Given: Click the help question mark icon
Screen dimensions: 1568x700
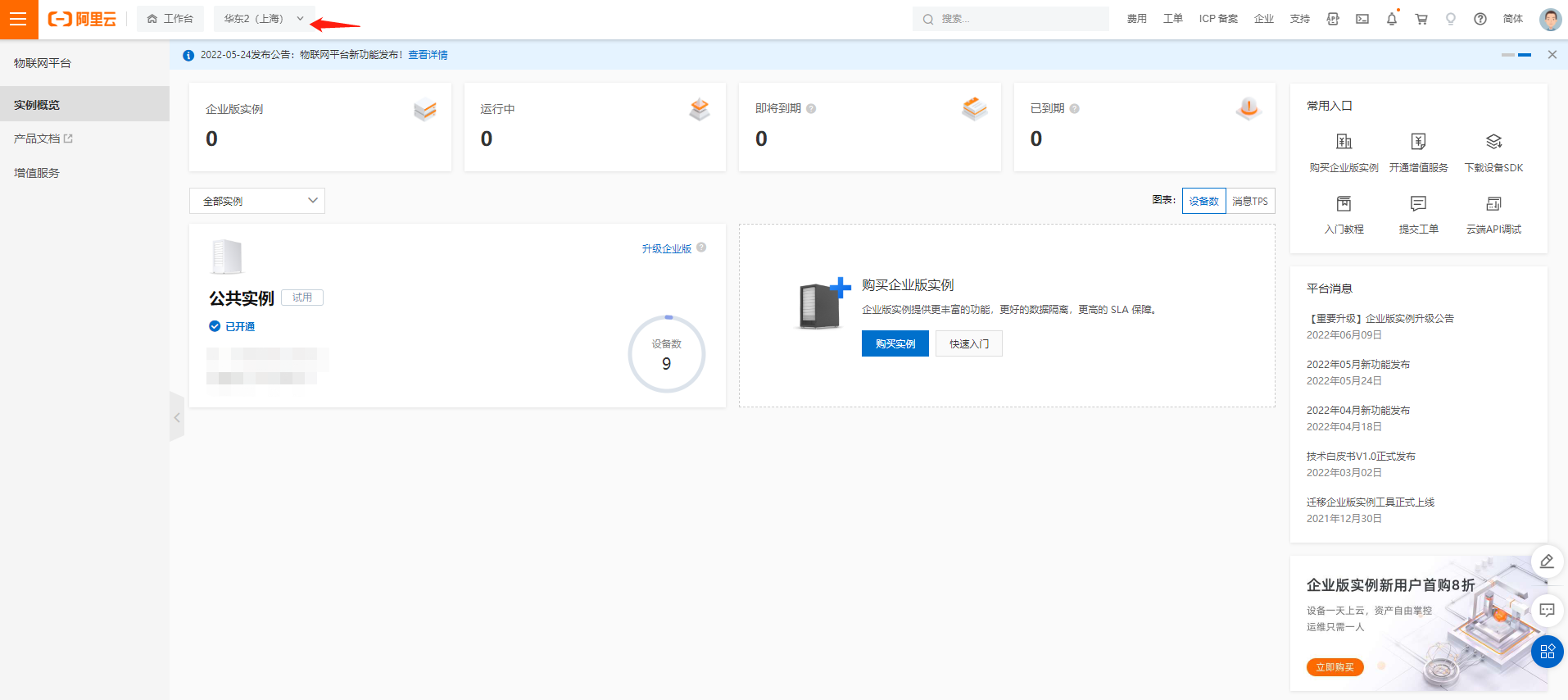Looking at the screenshot, I should click(x=1480, y=19).
